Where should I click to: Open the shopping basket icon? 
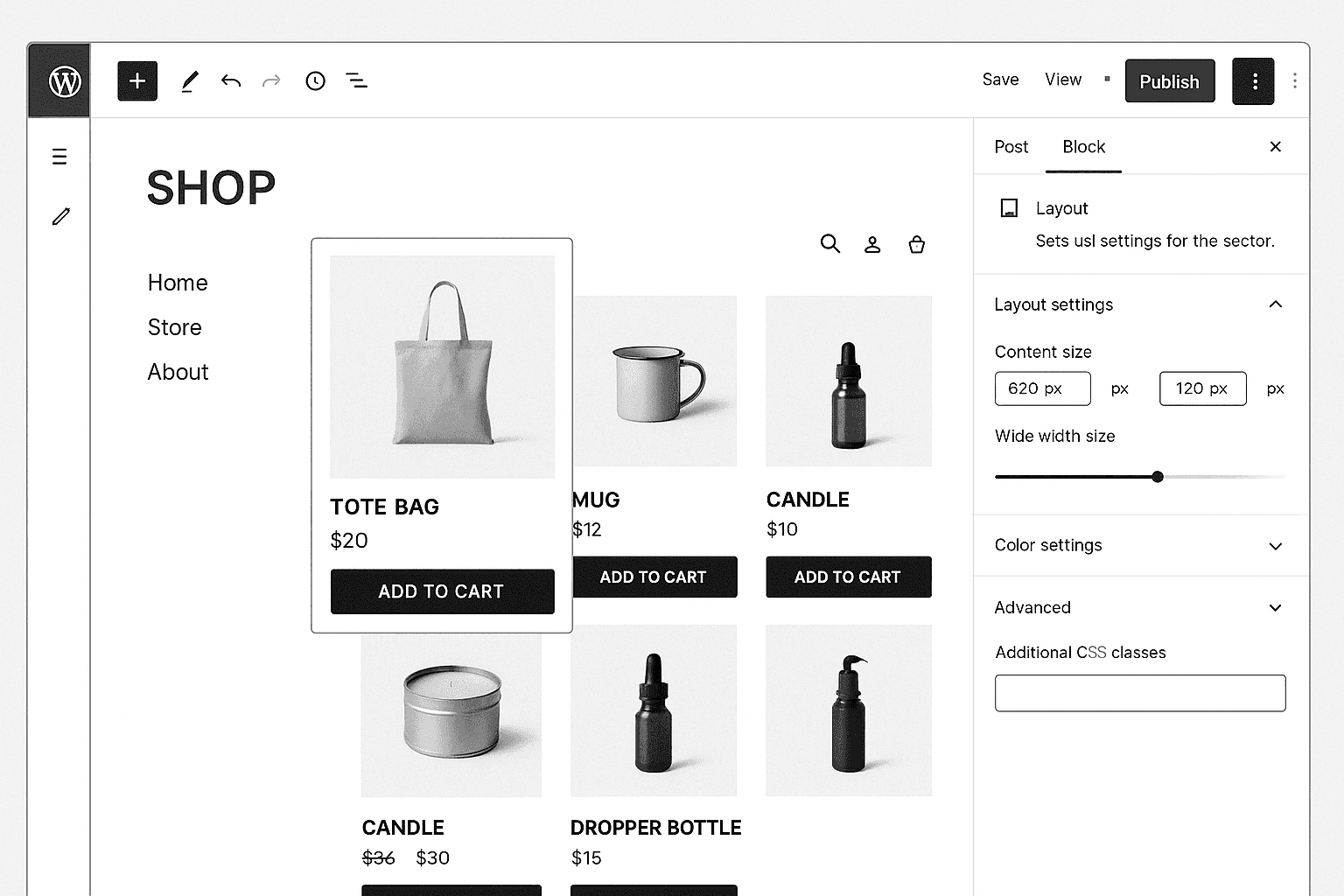tap(916, 245)
